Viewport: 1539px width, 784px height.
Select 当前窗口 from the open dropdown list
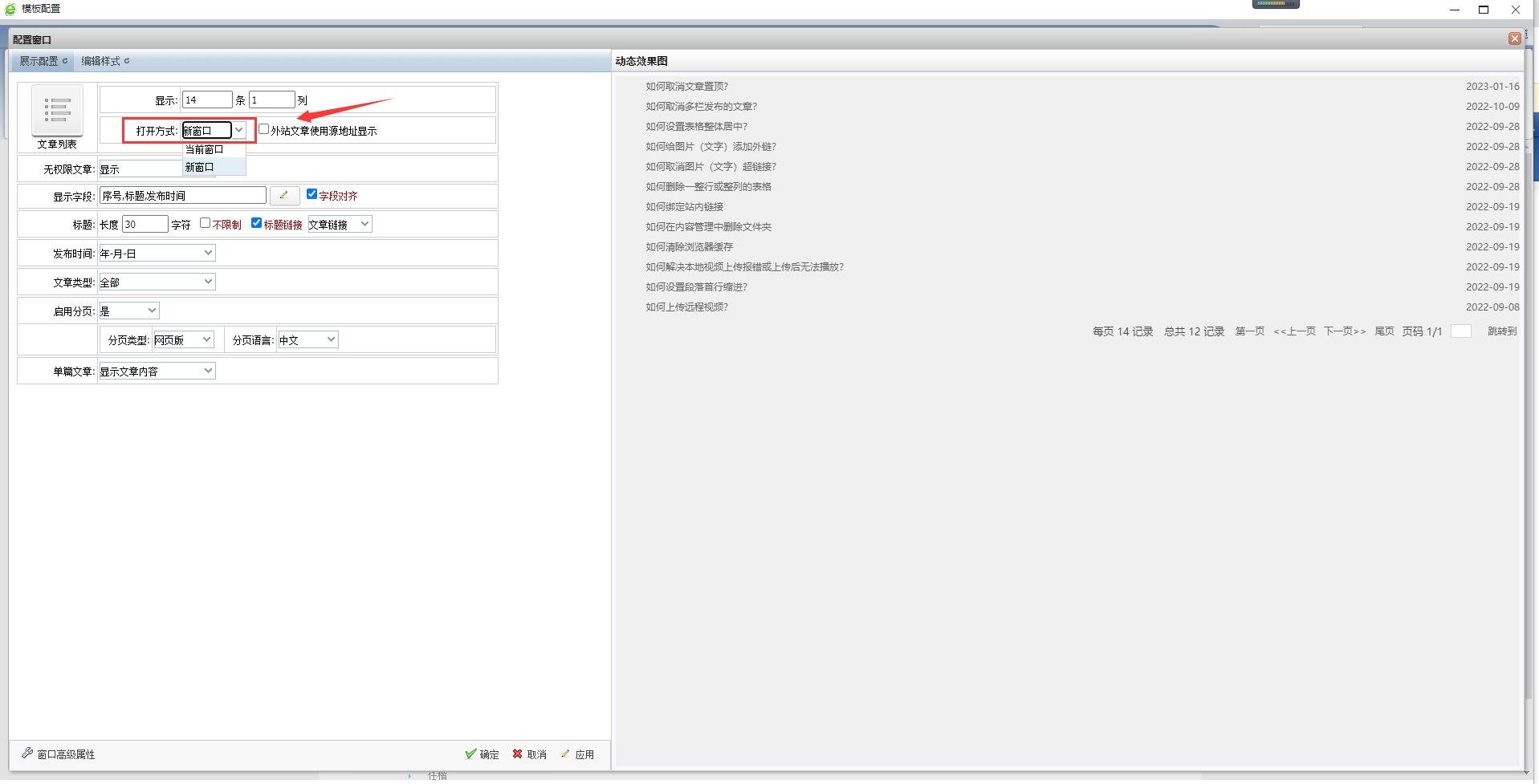(x=205, y=149)
